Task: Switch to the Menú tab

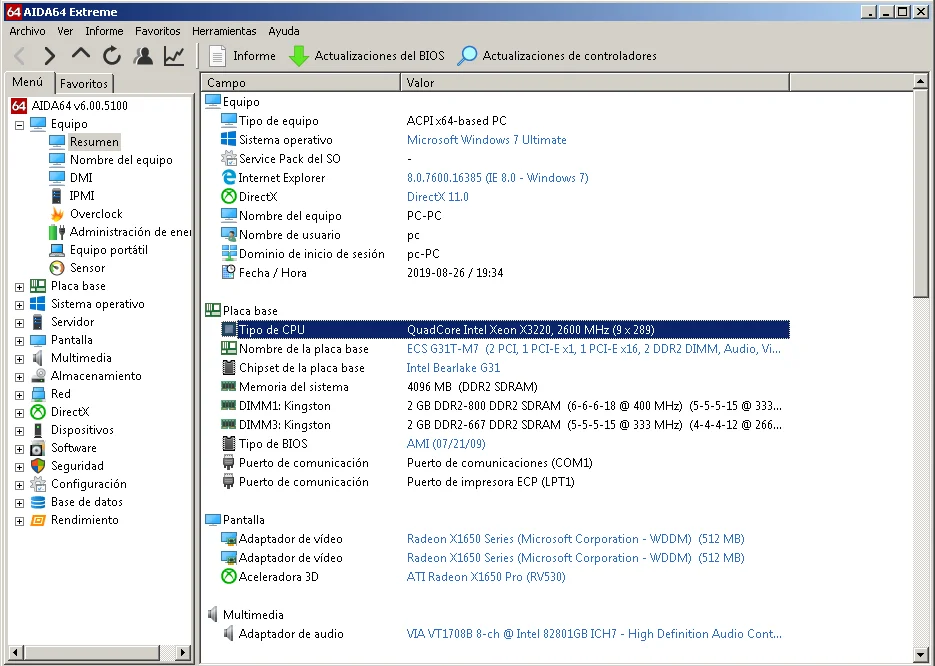Action: [x=28, y=82]
